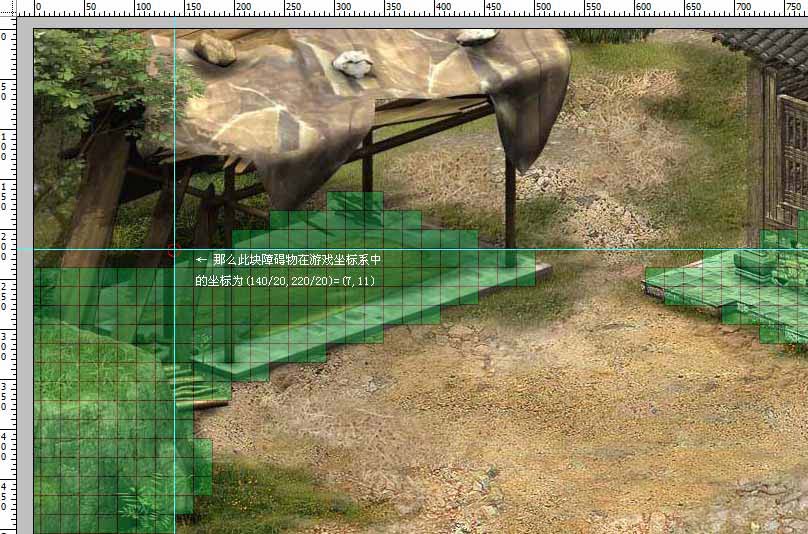
Task: Click the 250 mark on horizontal ruler
Action: (293, 7)
